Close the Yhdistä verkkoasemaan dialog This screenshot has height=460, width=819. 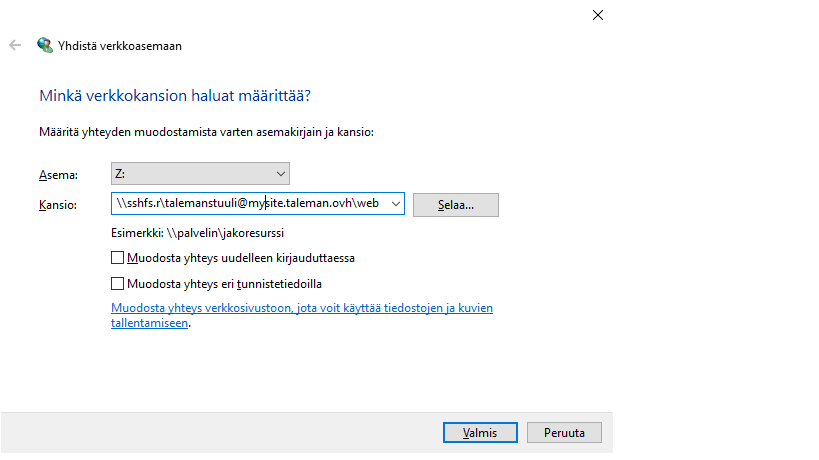click(598, 15)
